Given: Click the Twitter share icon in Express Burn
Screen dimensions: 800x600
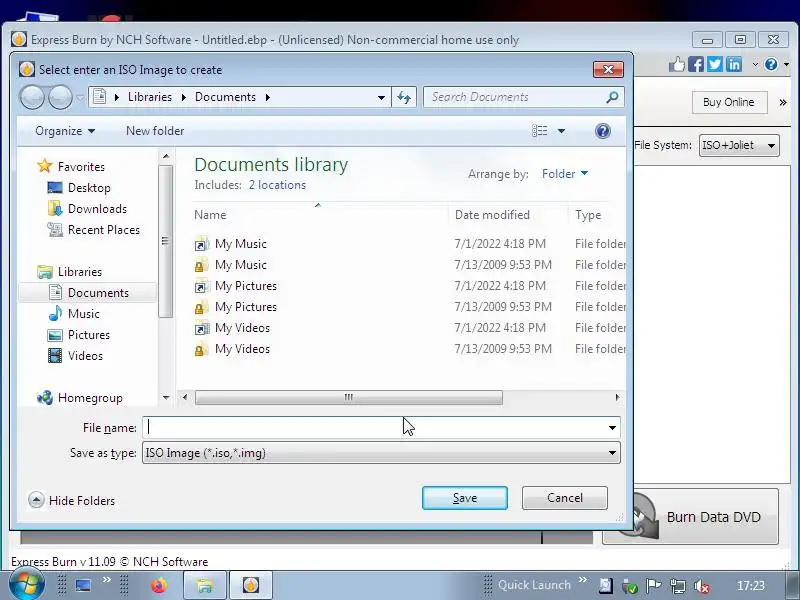Looking at the screenshot, I should [715, 64].
